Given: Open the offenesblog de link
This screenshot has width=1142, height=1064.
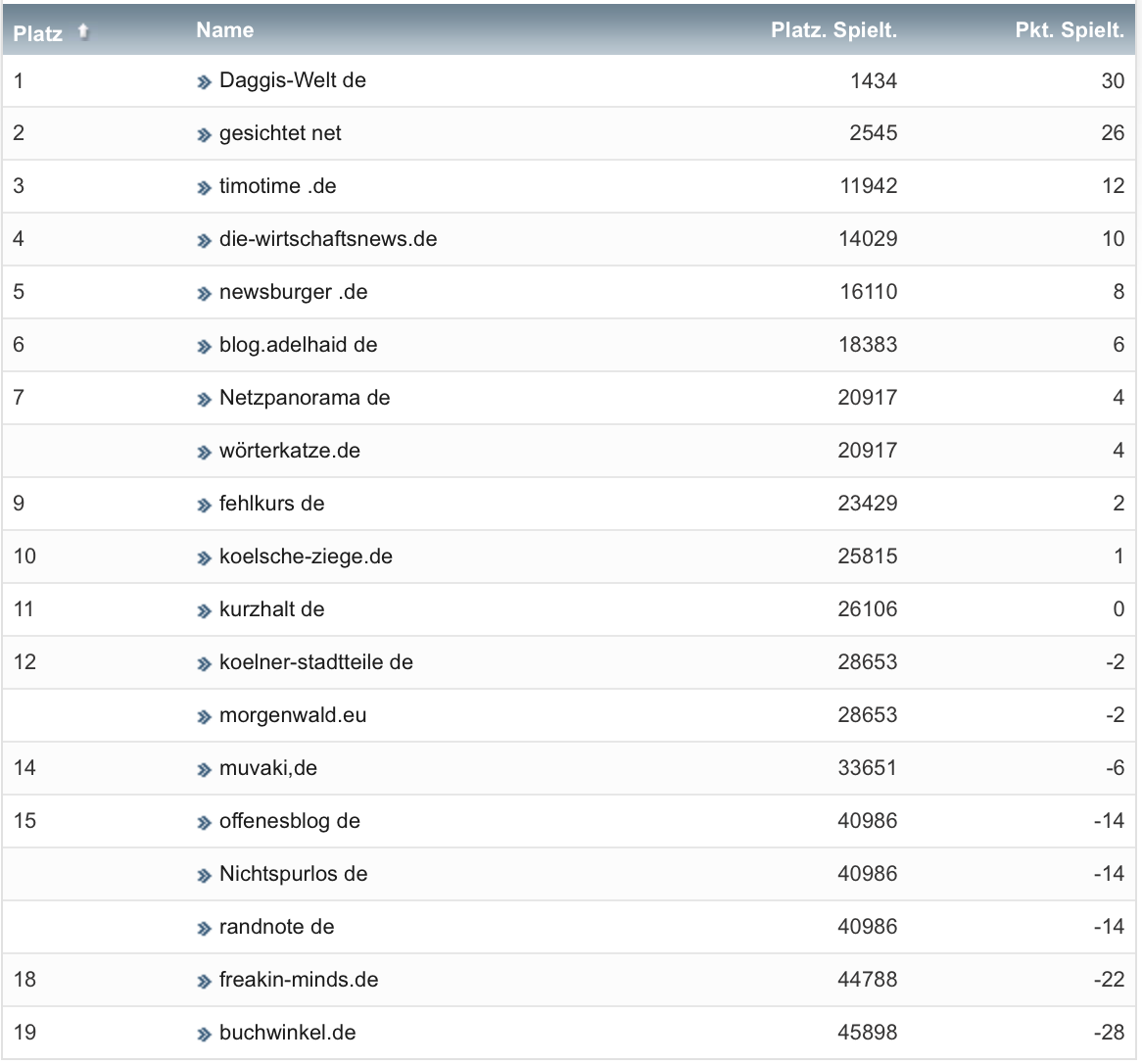Looking at the screenshot, I should (x=290, y=821).
